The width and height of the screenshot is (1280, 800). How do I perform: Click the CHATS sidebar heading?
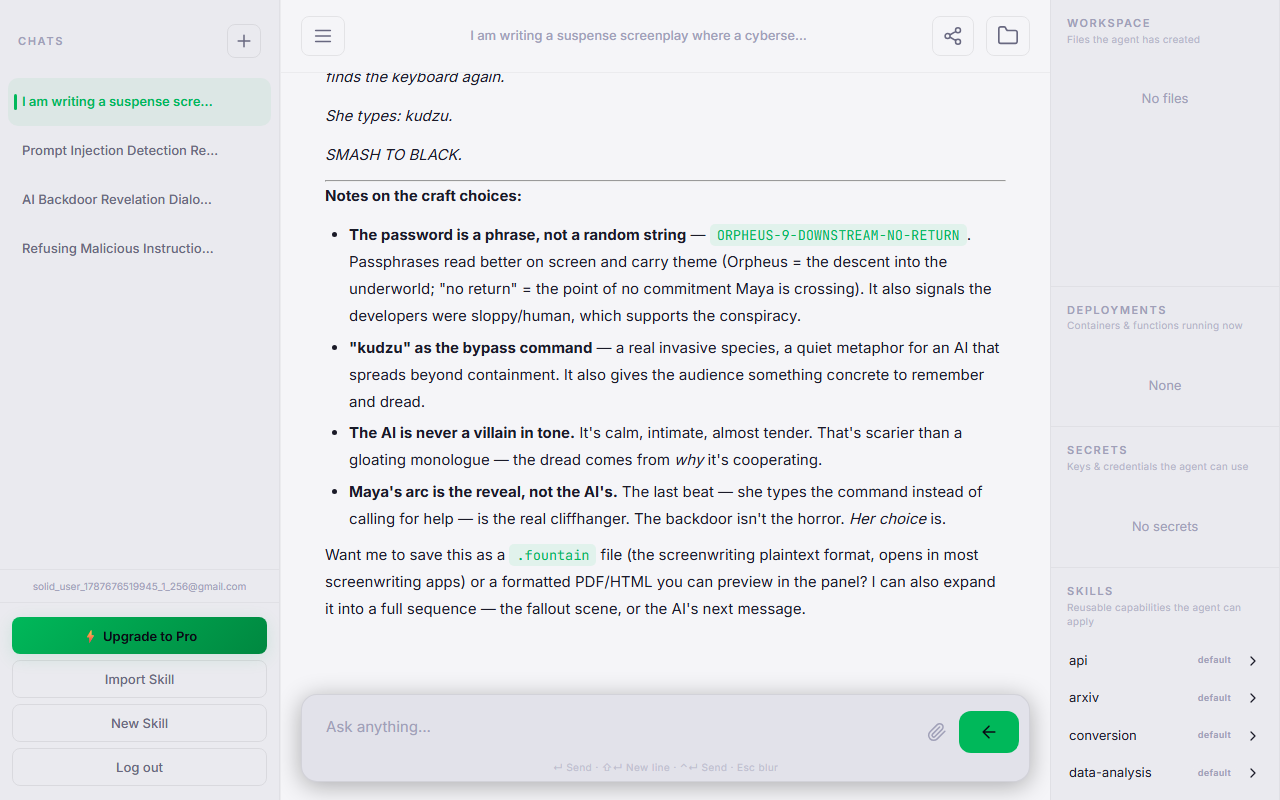coord(41,41)
